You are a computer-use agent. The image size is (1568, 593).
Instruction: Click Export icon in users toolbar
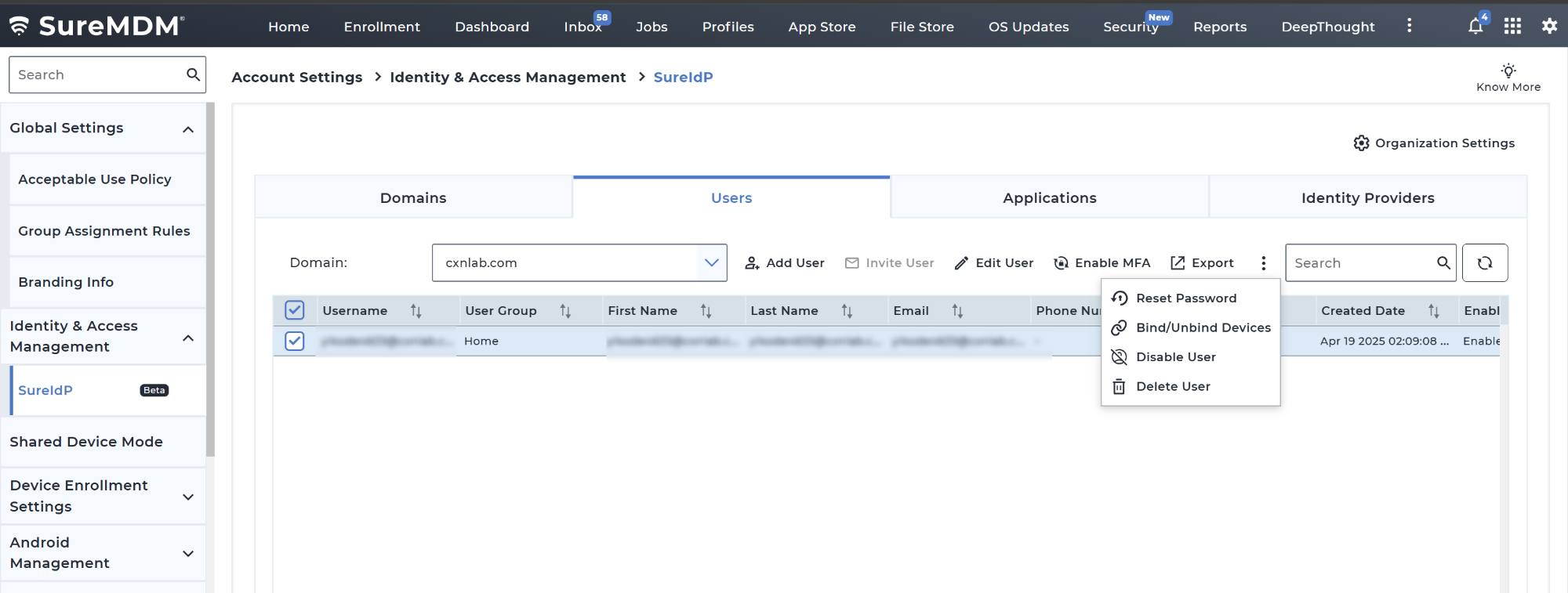pyautogui.click(x=1178, y=263)
